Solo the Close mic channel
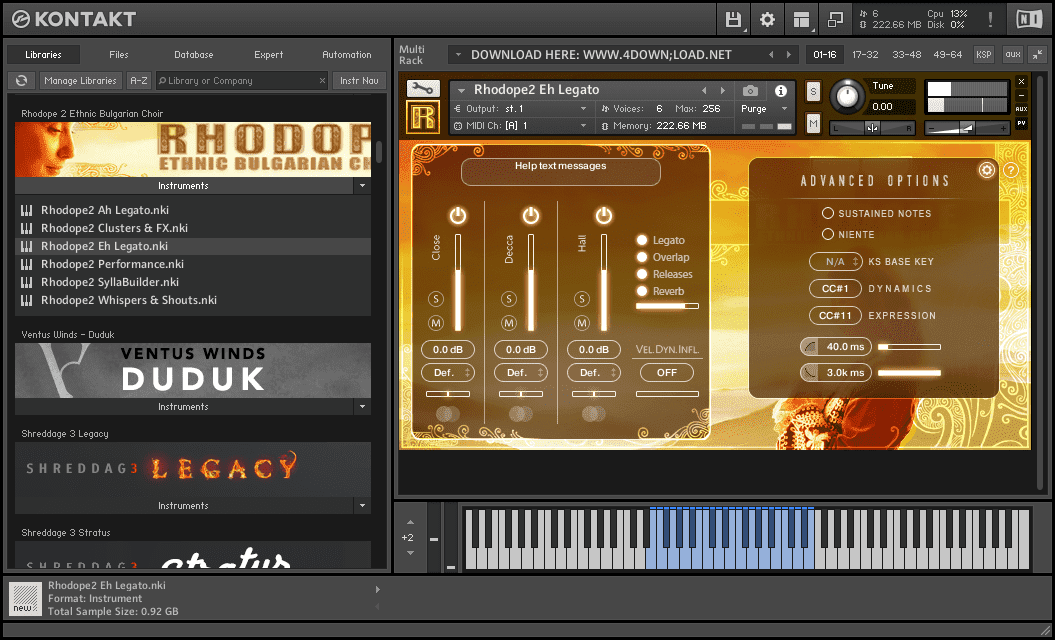This screenshot has height=640, width=1055. point(436,299)
